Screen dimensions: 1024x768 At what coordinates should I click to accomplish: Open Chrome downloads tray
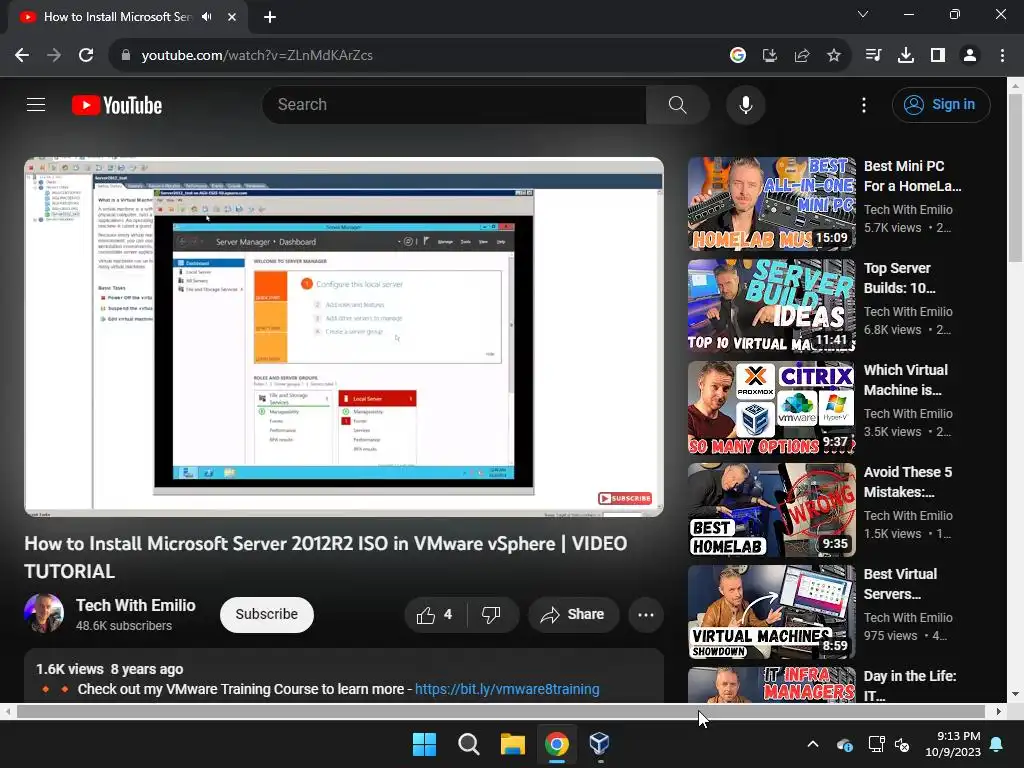[x=906, y=56]
